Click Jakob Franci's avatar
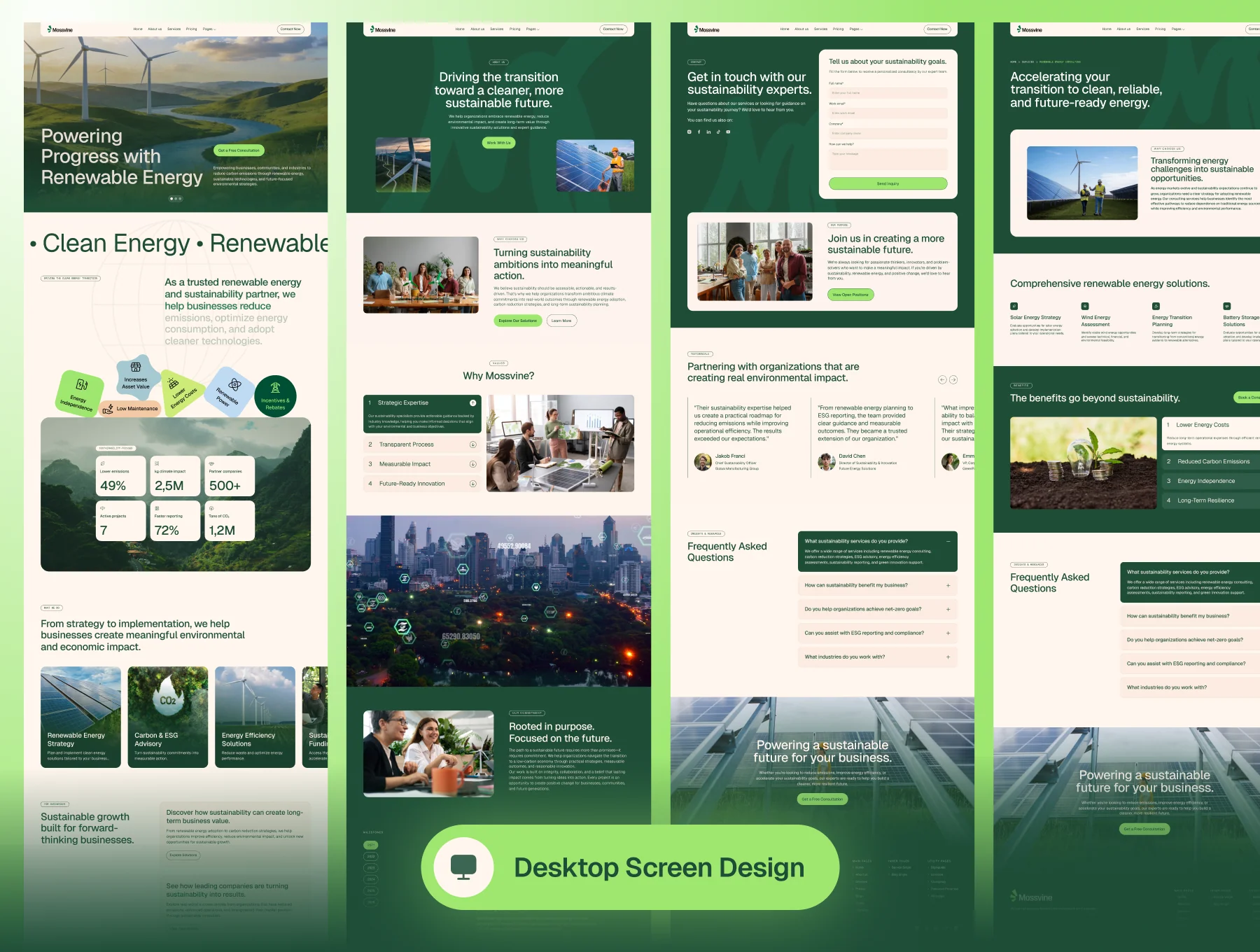 (x=703, y=462)
